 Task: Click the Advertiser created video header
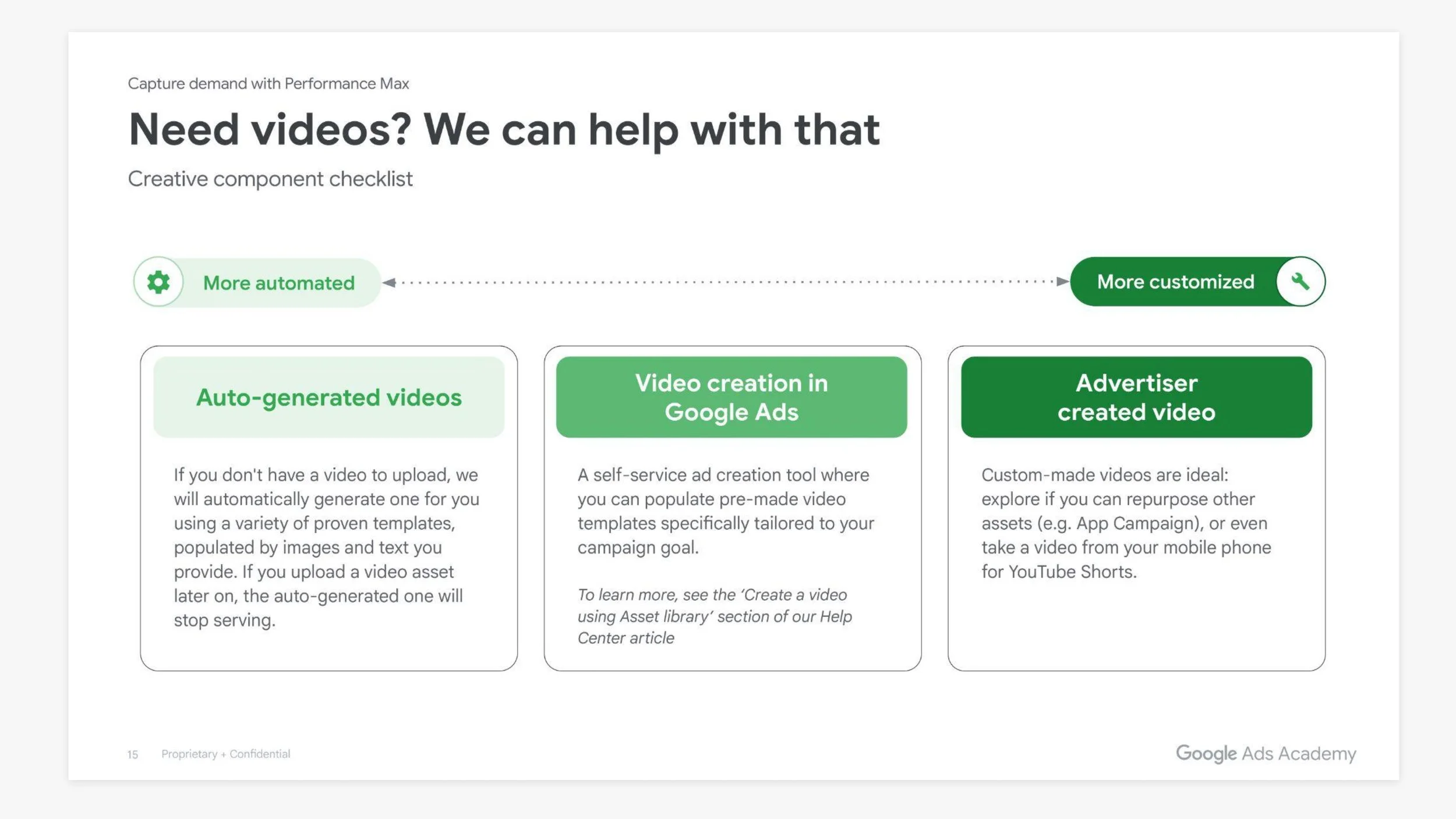(x=1136, y=398)
